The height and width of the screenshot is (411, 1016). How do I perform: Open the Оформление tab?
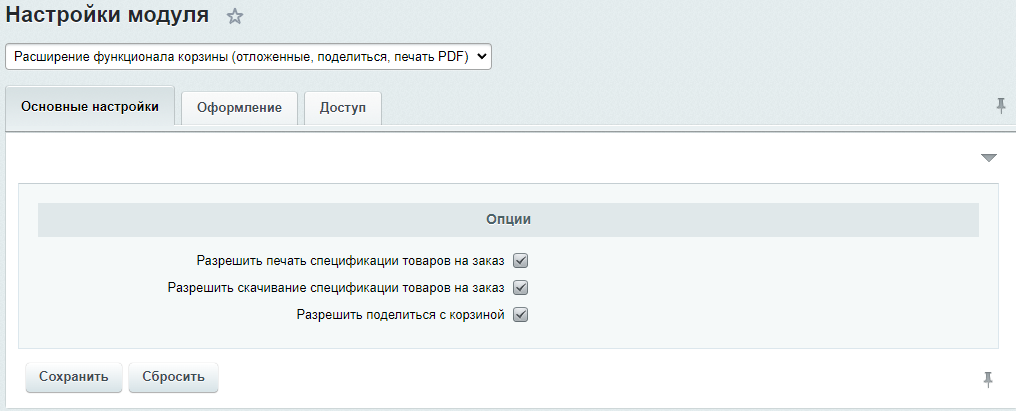[239, 108]
